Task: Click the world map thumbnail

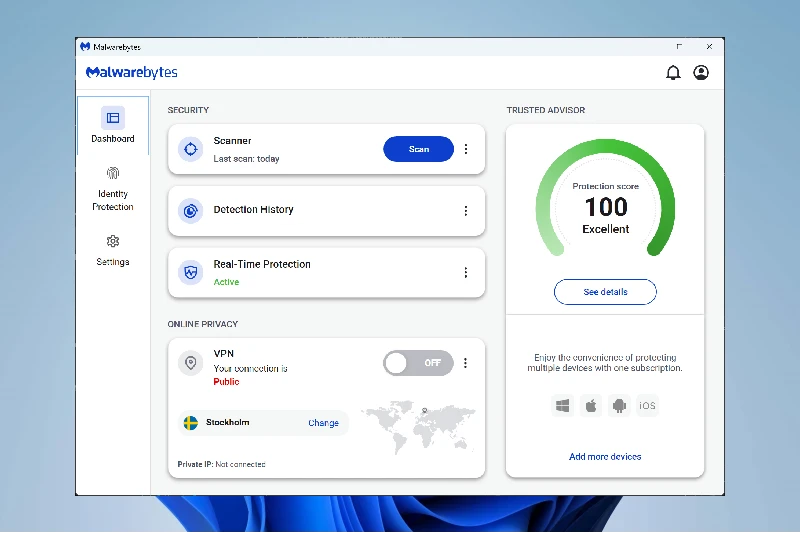Action: tap(418, 426)
